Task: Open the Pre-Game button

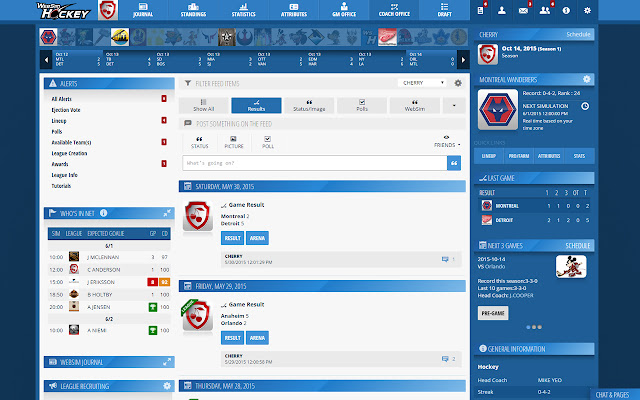Action: coord(493,313)
